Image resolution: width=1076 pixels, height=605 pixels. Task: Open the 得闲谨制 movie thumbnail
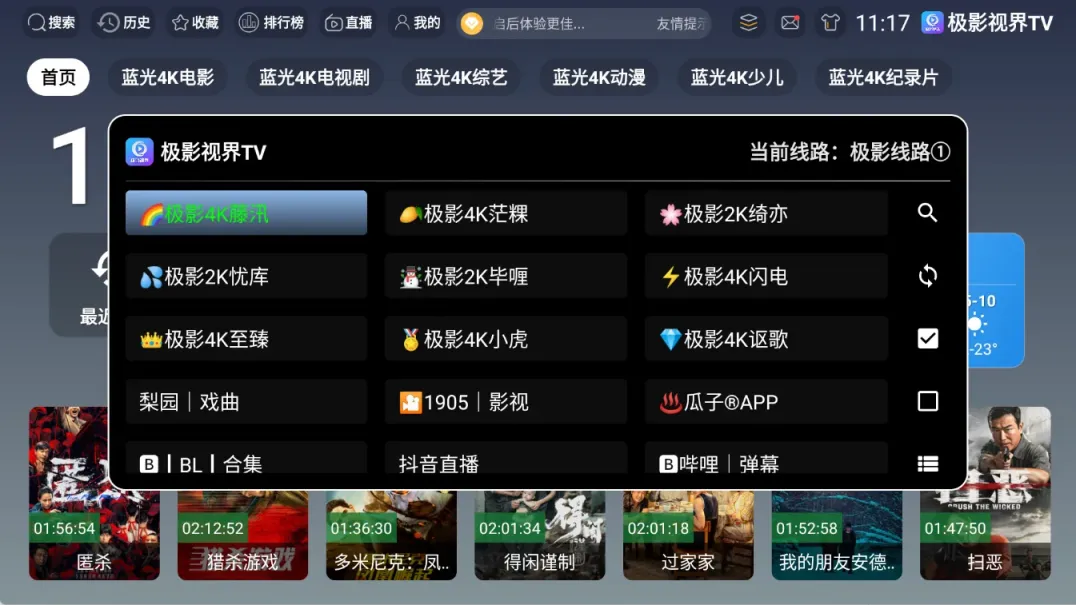[539, 535]
